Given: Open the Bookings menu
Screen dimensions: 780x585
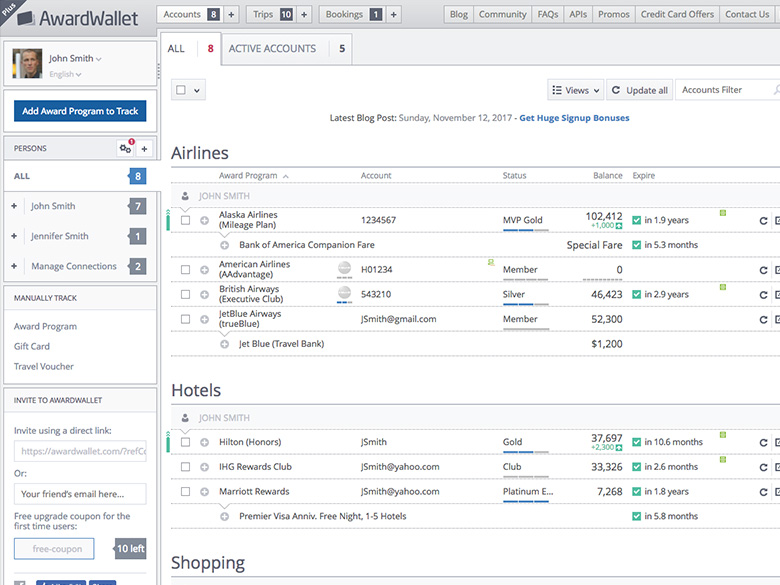Looking at the screenshot, I should coord(353,14).
